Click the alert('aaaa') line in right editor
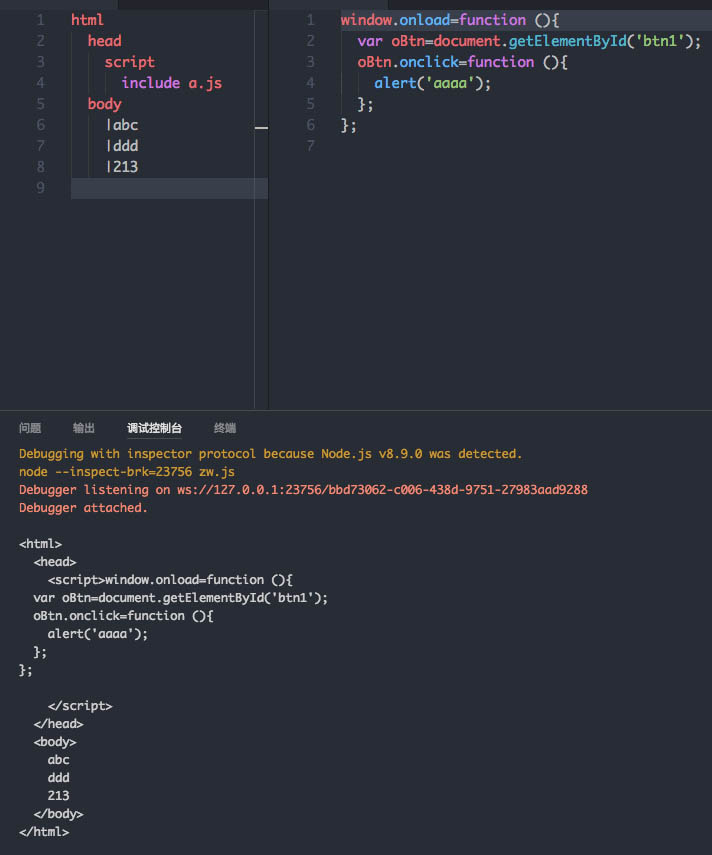Image resolution: width=712 pixels, height=855 pixels. [433, 83]
